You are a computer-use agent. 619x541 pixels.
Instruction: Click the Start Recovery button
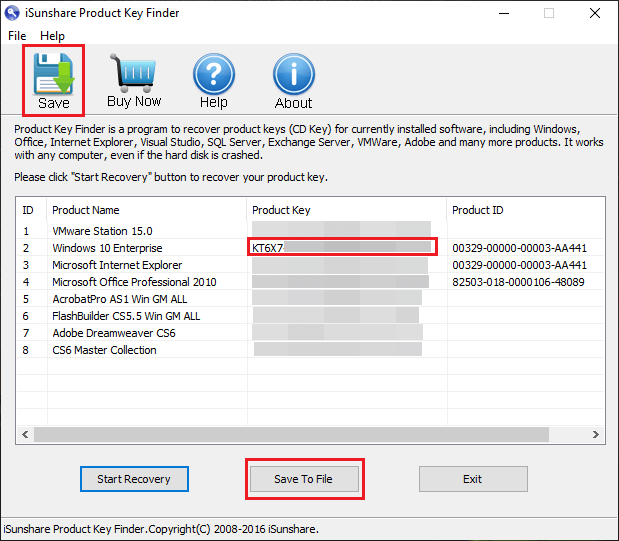click(134, 479)
